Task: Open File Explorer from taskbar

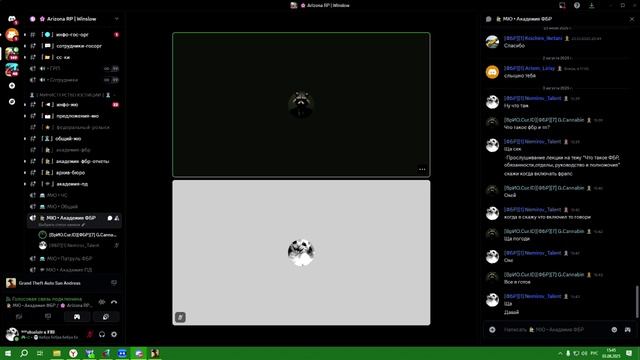Action: (x=57, y=353)
